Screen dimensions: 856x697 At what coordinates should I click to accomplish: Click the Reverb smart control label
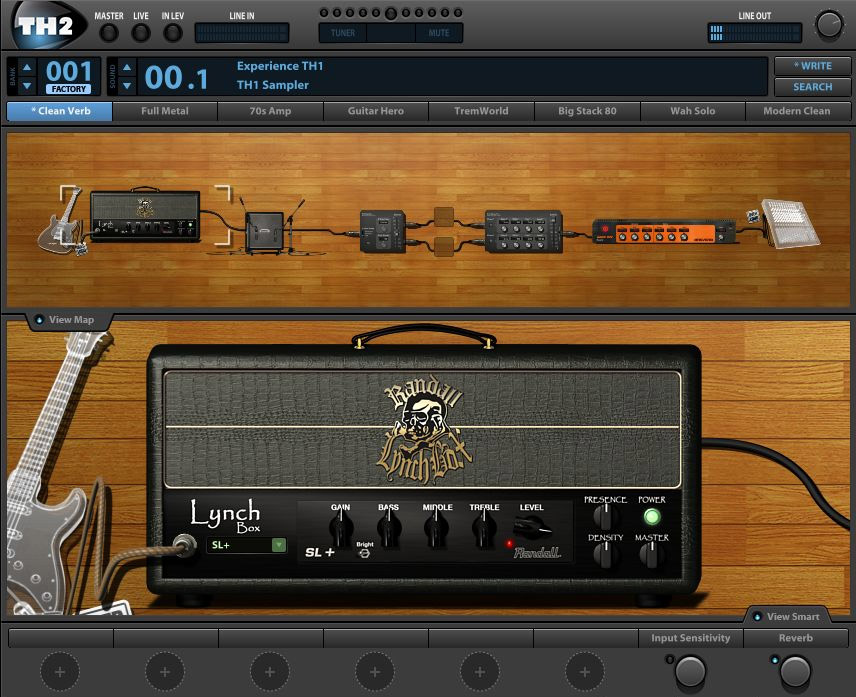(795, 638)
